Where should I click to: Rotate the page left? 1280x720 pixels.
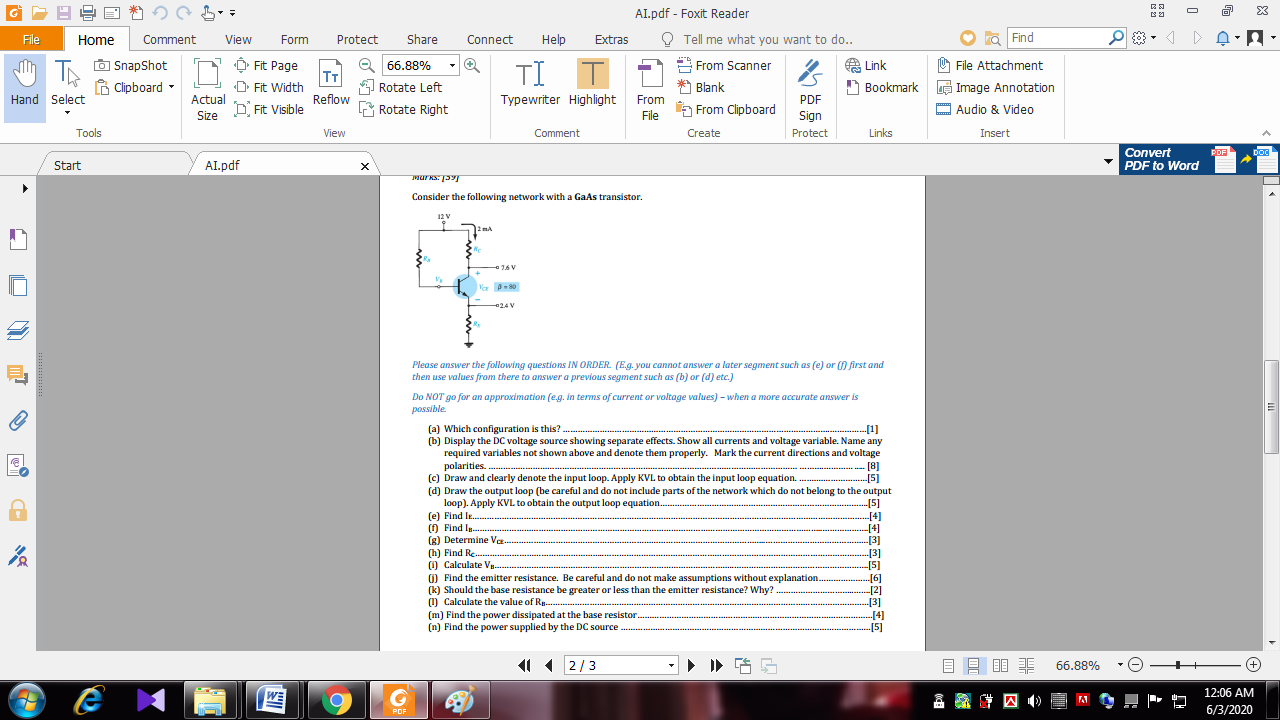[x=400, y=87]
